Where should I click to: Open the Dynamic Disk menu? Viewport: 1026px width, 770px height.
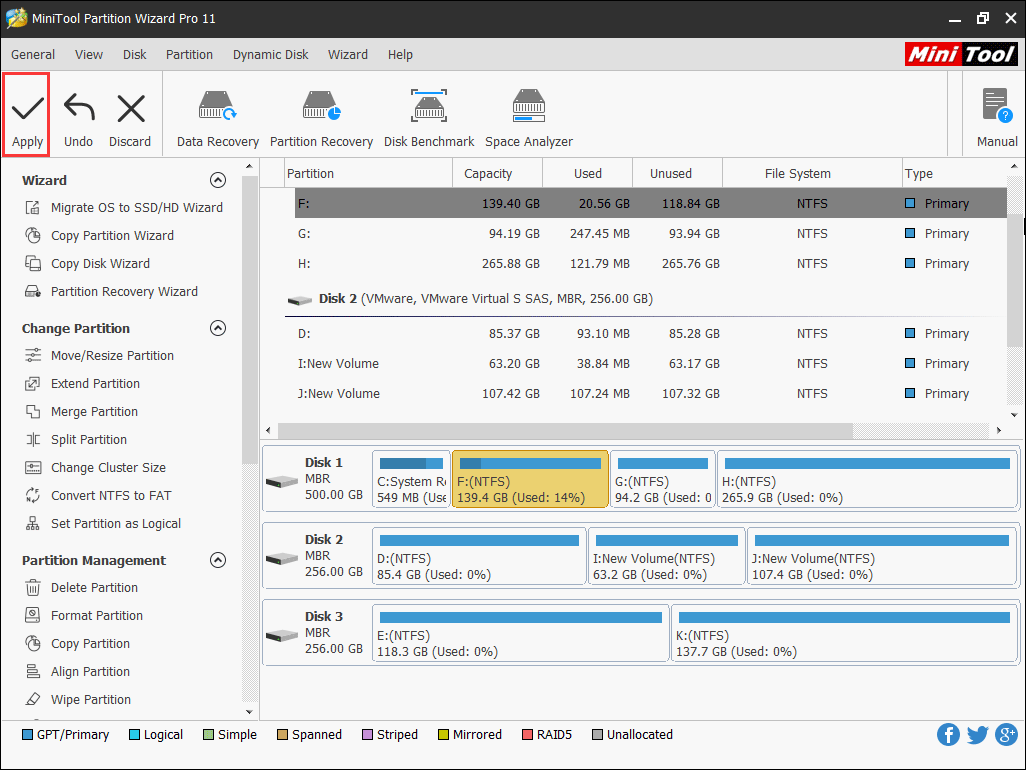(270, 55)
